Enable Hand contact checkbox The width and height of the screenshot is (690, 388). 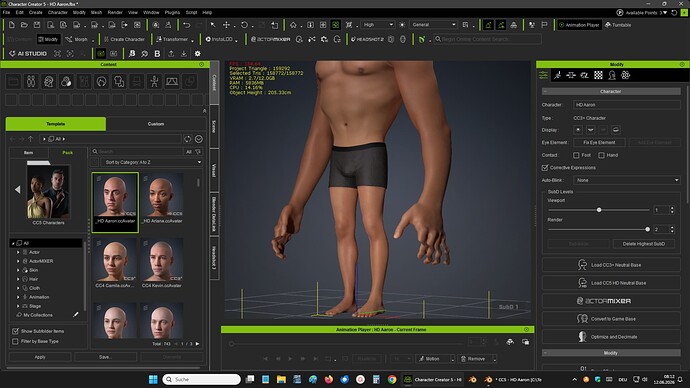(601, 155)
